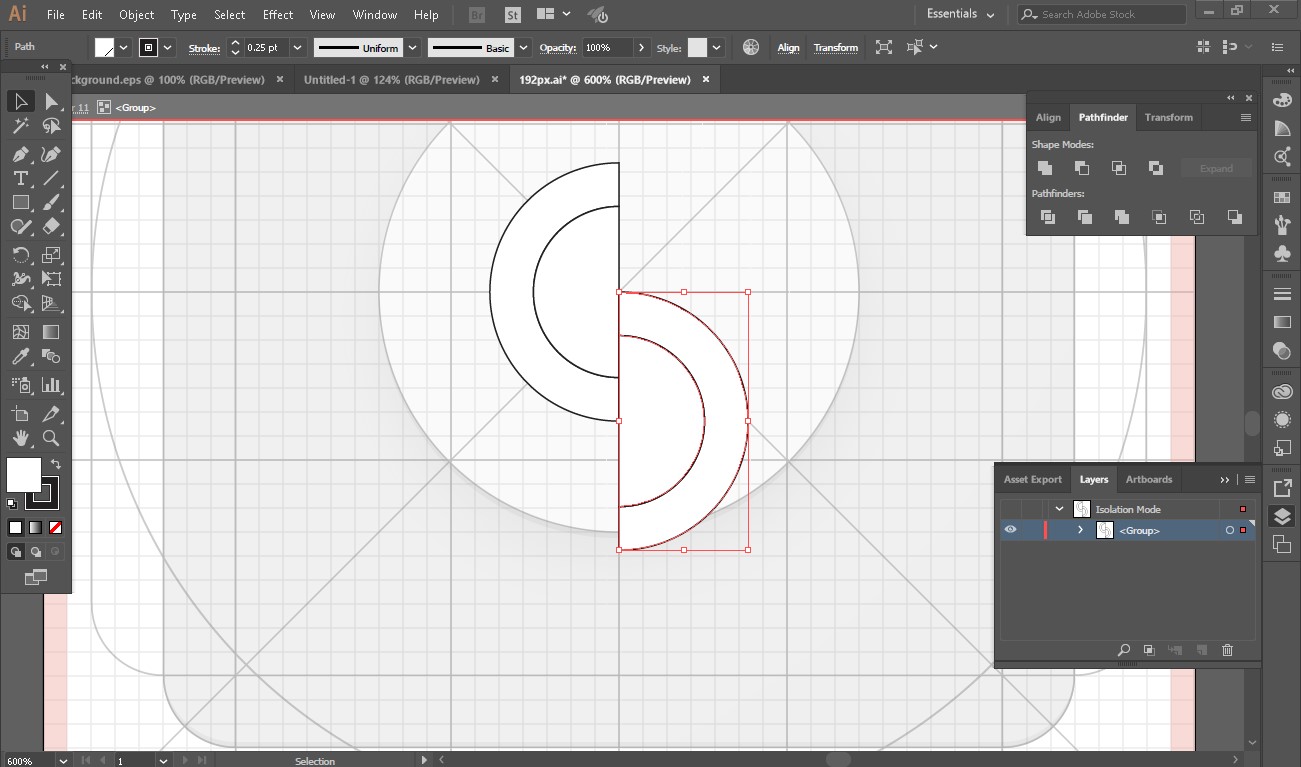The width and height of the screenshot is (1301, 767).
Task: Select the Pen tool
Action: 20,154
